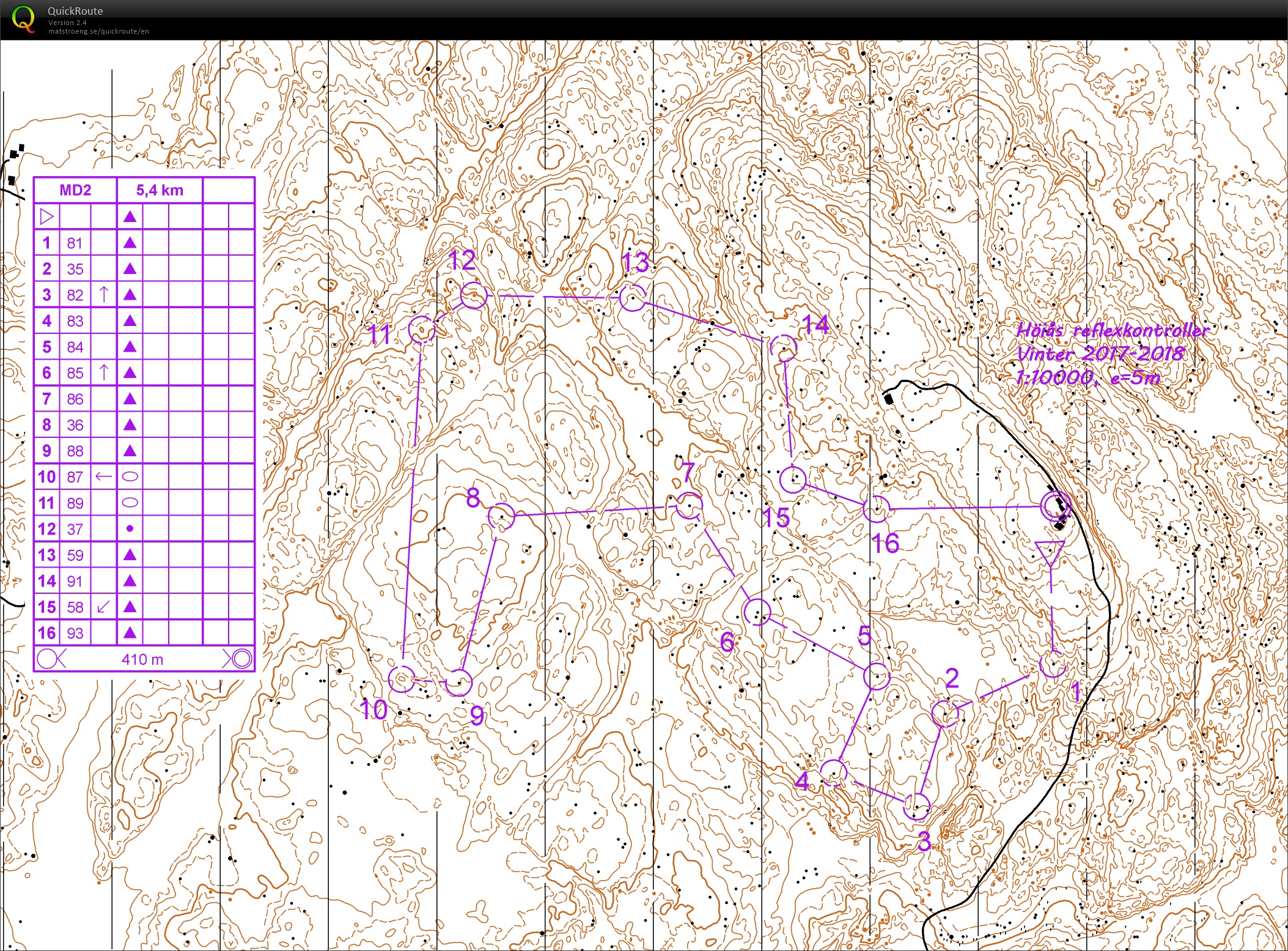This screenshot has height=951, width=1288.
Task: Click control code '35' in row 2
Action: pyautogui.click(x=75, y=269)
